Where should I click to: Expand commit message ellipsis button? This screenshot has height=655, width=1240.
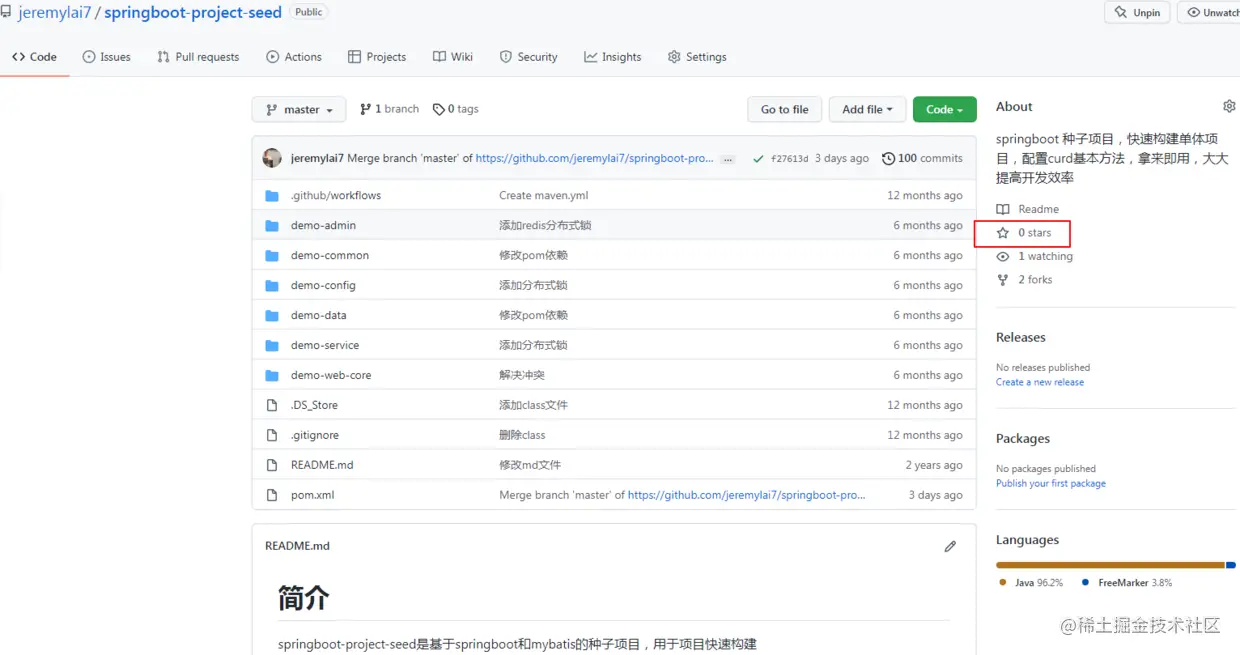click(x=728, y=159)
